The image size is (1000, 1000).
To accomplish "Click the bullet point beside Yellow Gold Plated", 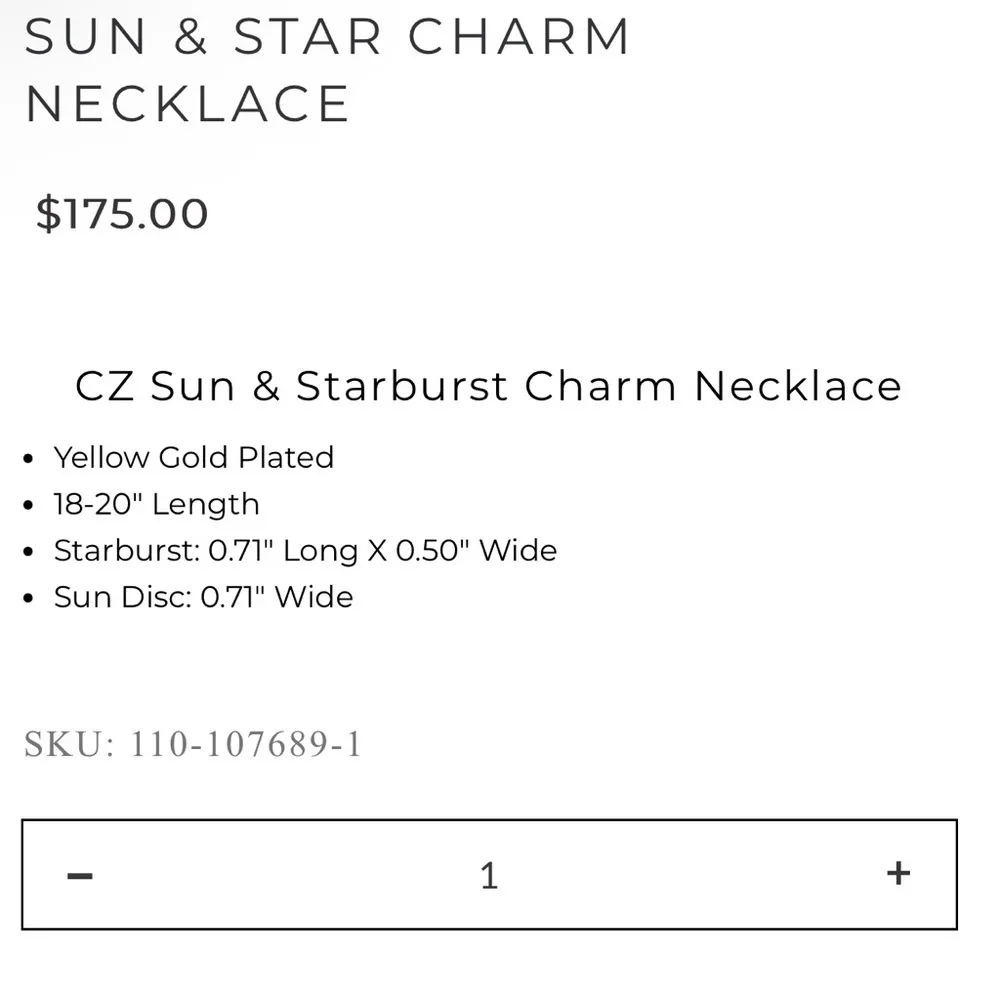I will coord(28,457).
